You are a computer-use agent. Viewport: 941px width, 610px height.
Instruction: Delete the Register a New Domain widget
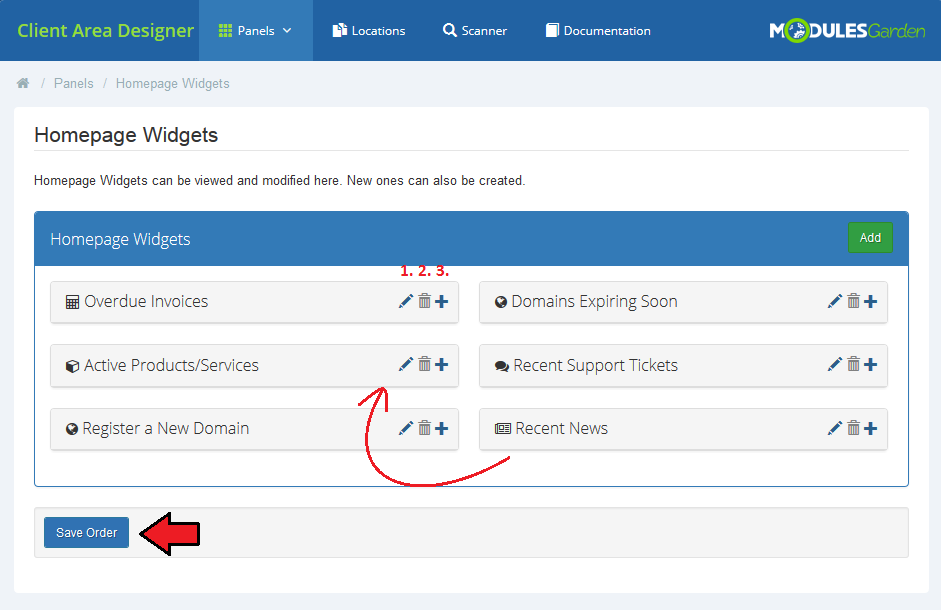click(x=424, y=427)
